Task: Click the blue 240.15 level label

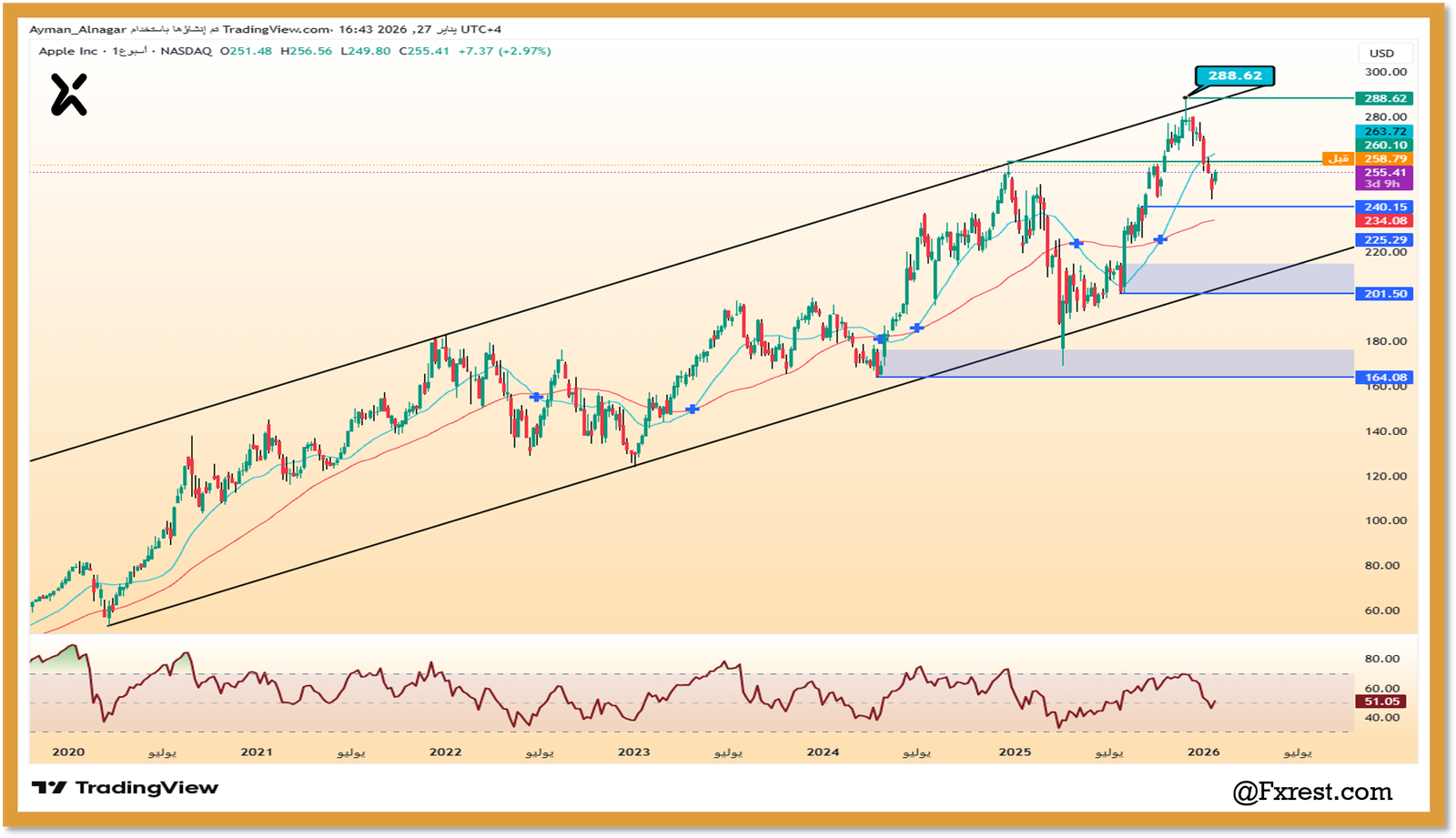Action: coord(1384,207)
